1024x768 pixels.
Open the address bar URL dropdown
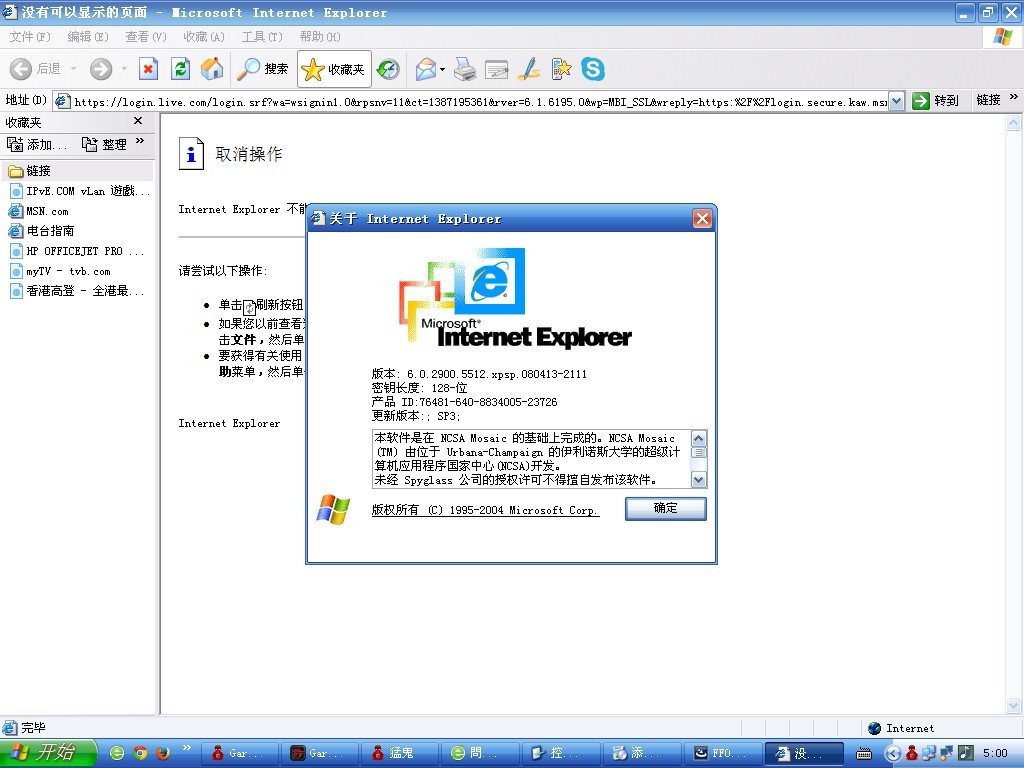coord(897,101)
